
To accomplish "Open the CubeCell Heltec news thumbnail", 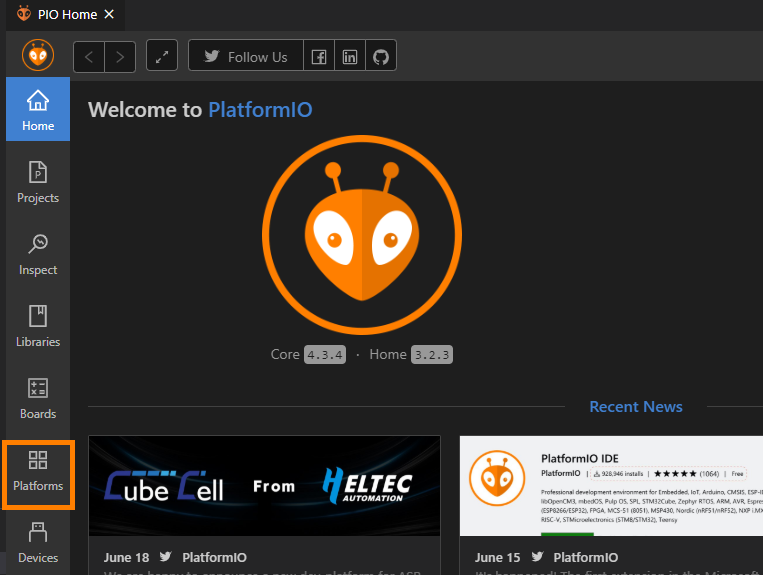I will point(265,486).
